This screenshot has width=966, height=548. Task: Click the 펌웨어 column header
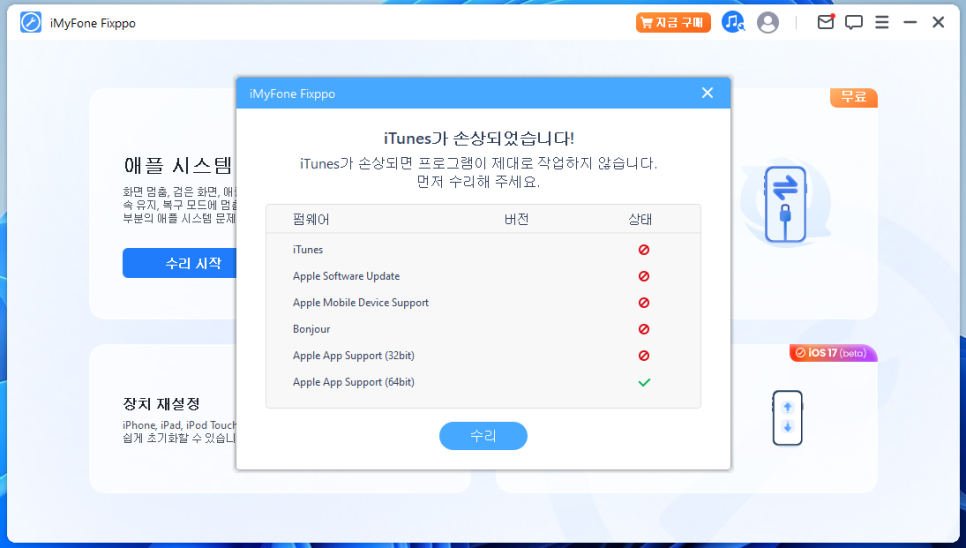311,219
